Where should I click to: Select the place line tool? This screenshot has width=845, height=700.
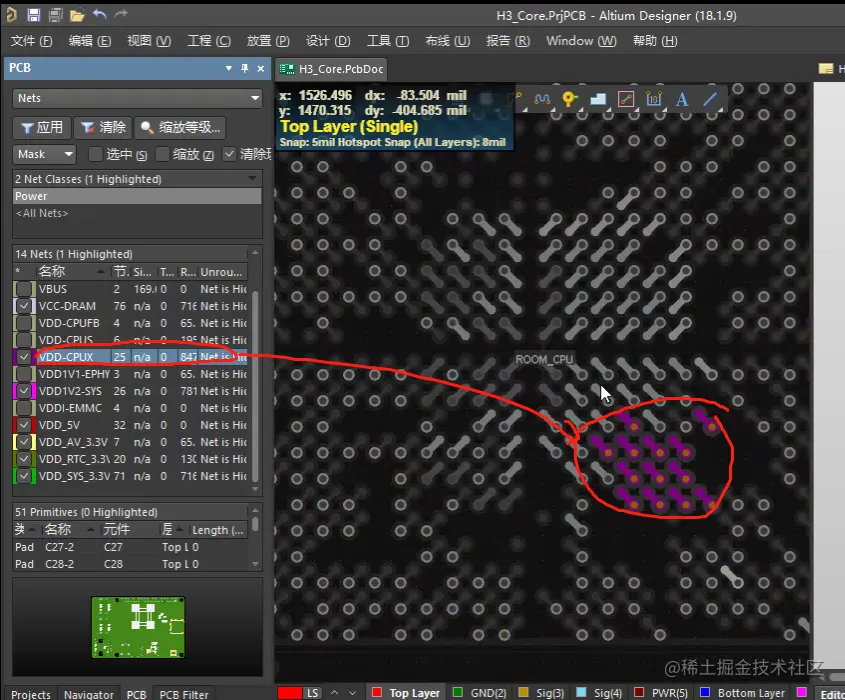click(710, 99)
